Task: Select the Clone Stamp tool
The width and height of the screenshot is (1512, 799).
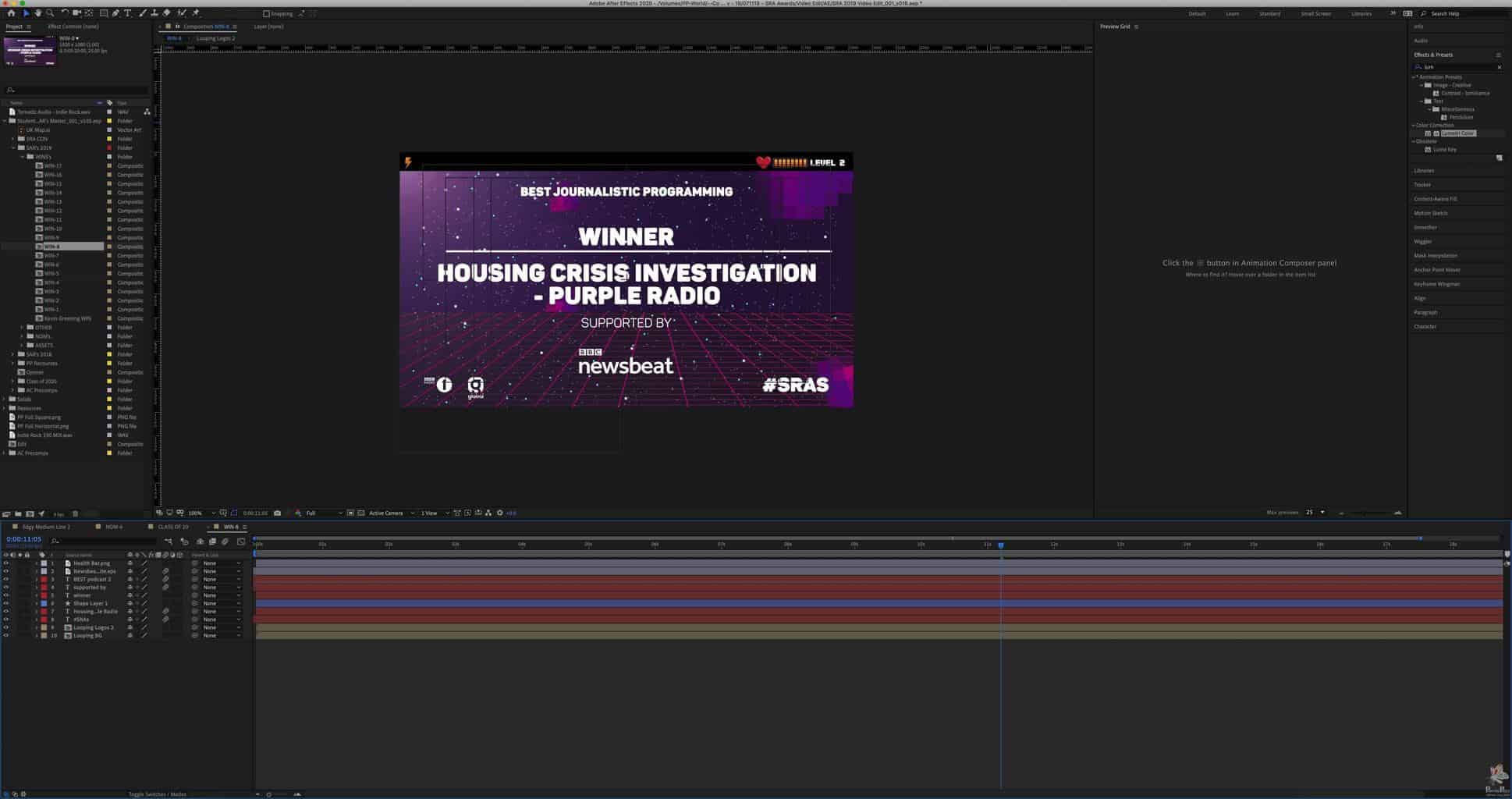Action: click(154, 13)
